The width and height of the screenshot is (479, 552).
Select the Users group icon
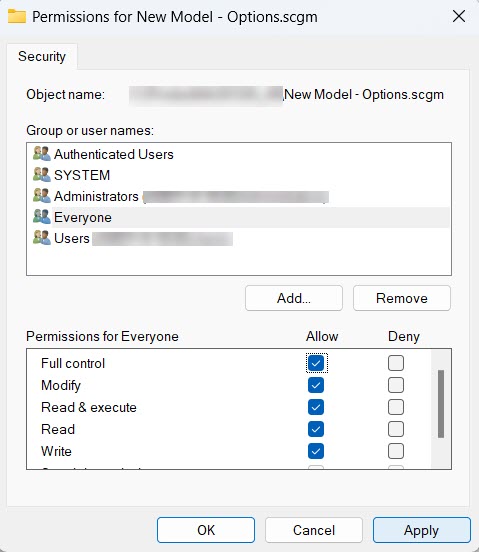tap(42, 238)
